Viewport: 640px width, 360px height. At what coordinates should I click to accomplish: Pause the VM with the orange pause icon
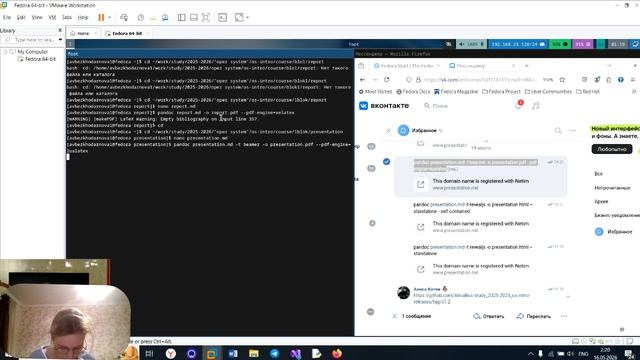click(x=101, y=18)
